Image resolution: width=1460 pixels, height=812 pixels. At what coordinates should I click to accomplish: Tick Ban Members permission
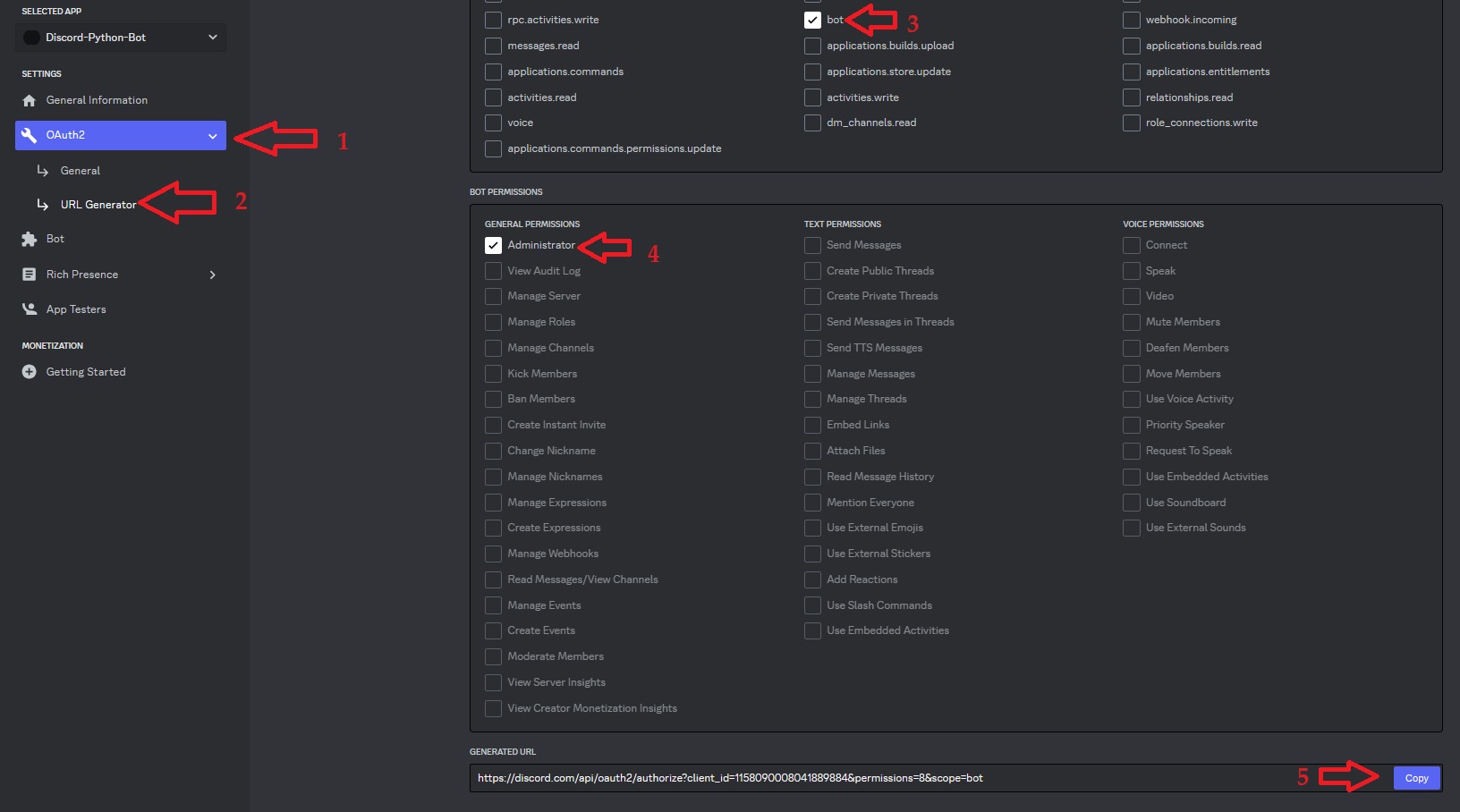coord(493,399)
